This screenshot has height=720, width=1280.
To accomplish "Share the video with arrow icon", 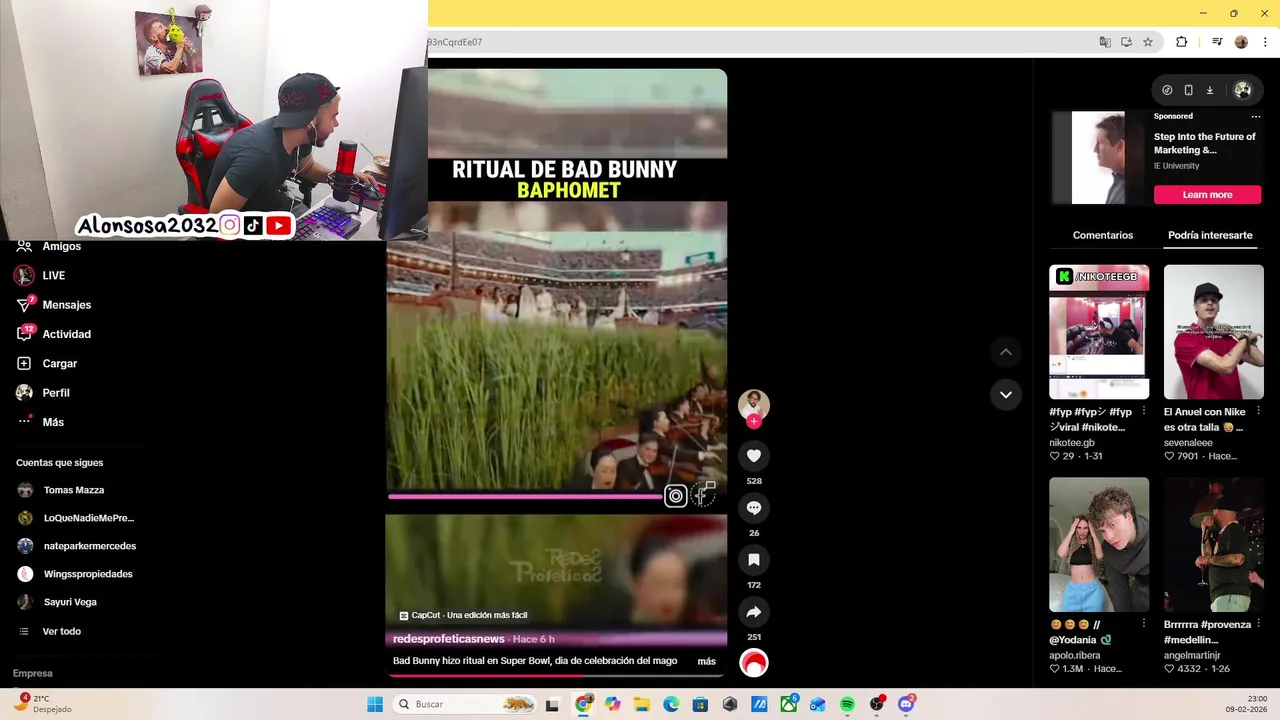I will [754, 612].
